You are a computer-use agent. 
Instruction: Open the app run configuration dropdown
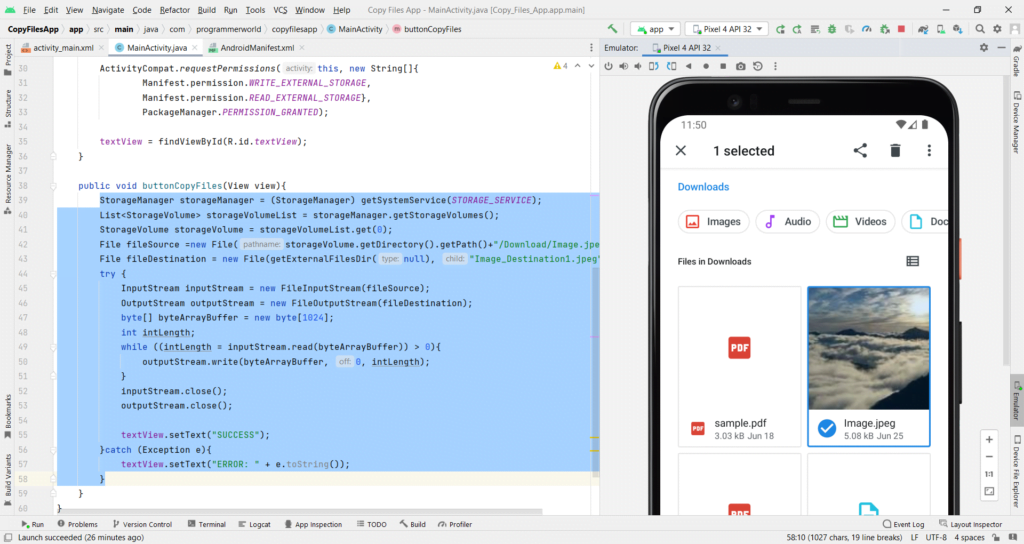coord(656,29)
